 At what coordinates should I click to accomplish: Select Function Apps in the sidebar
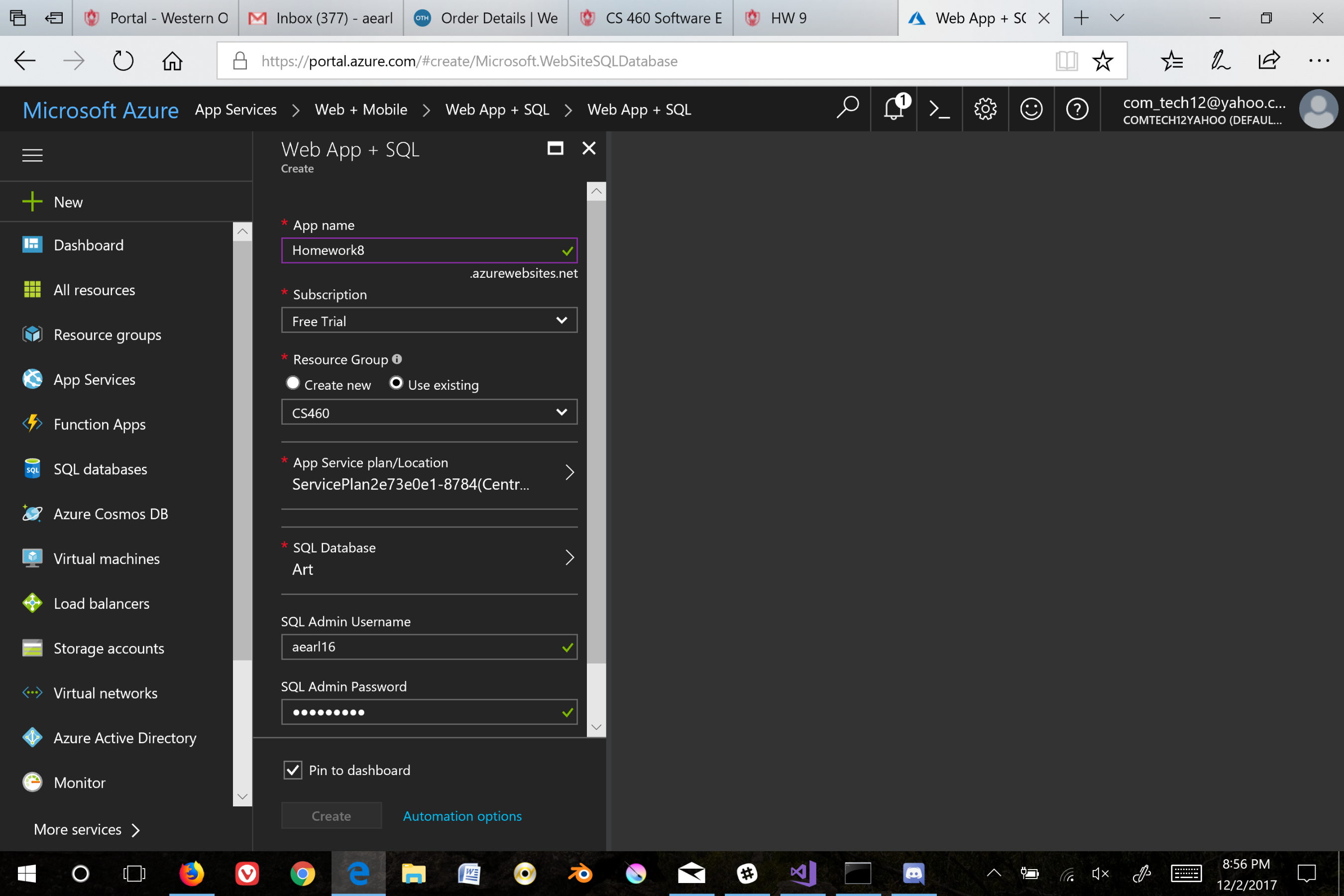pyautogui.click(x=99, y=424)
